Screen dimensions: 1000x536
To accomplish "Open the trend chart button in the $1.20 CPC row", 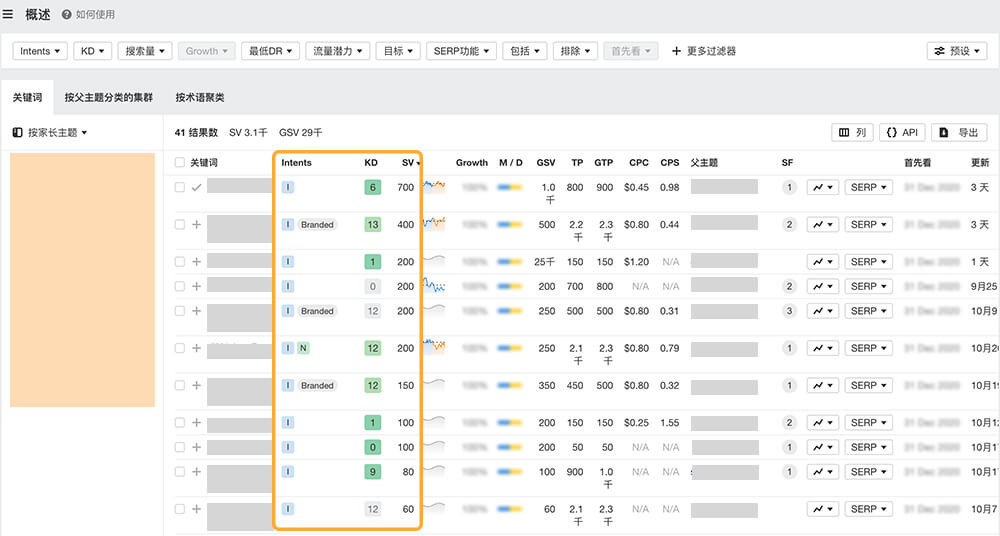I will 822,262.
